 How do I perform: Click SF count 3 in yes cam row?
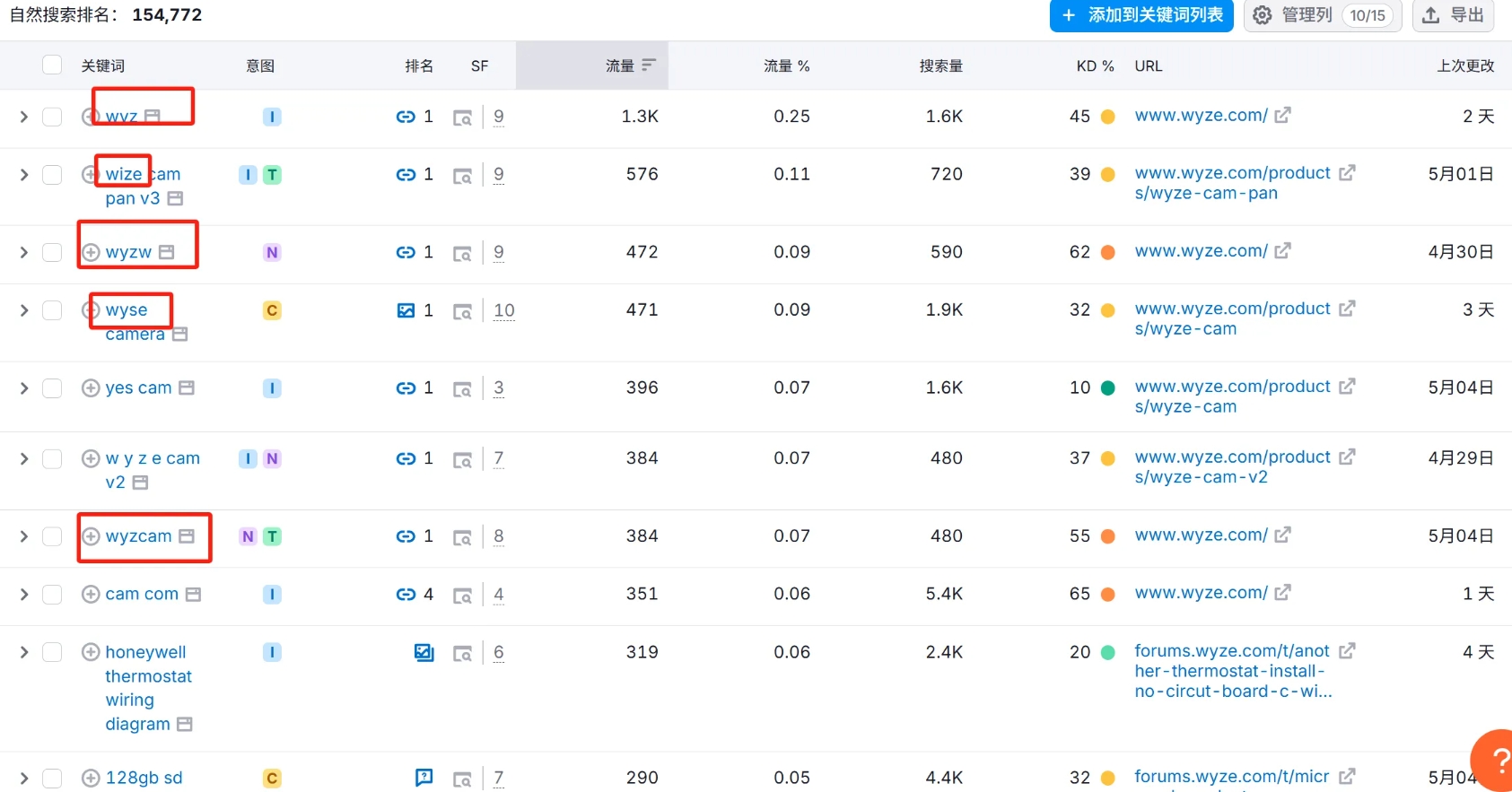pos(499,387)
